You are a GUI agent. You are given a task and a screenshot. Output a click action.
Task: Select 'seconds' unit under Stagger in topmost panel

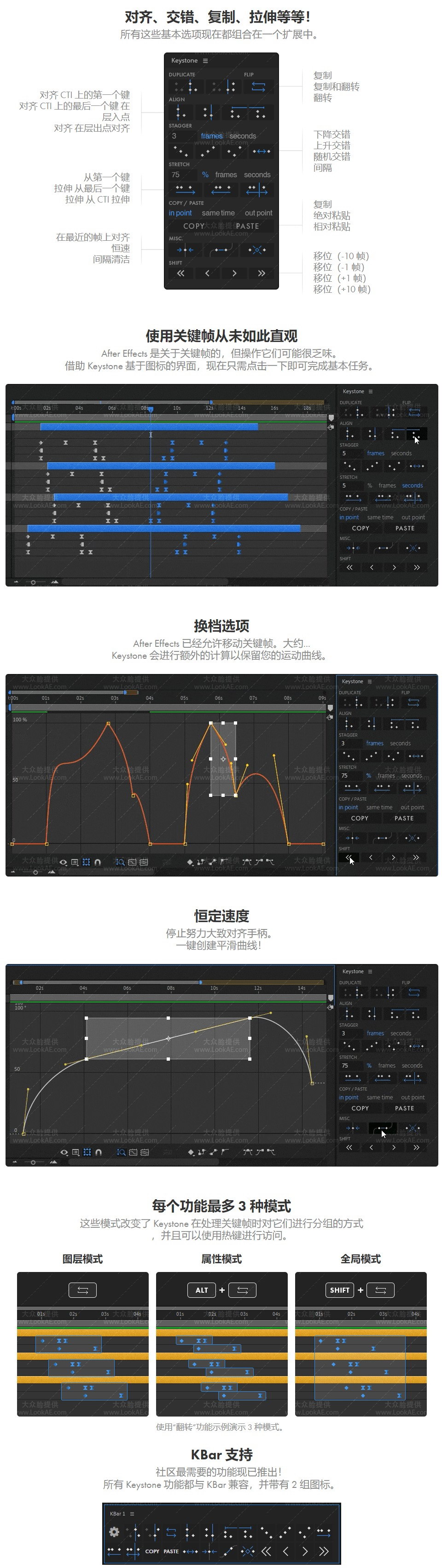point(243,136)
